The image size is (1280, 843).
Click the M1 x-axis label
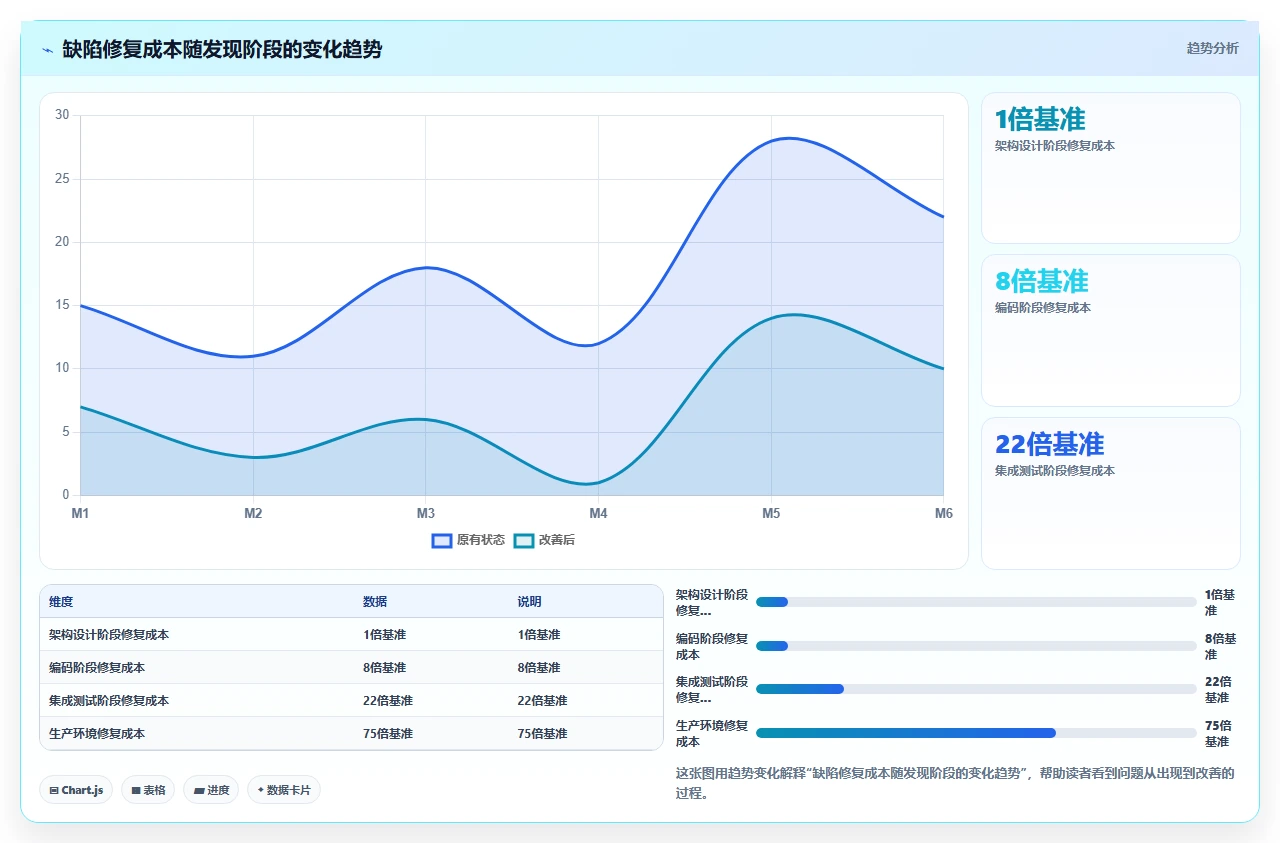coord(80,513)
